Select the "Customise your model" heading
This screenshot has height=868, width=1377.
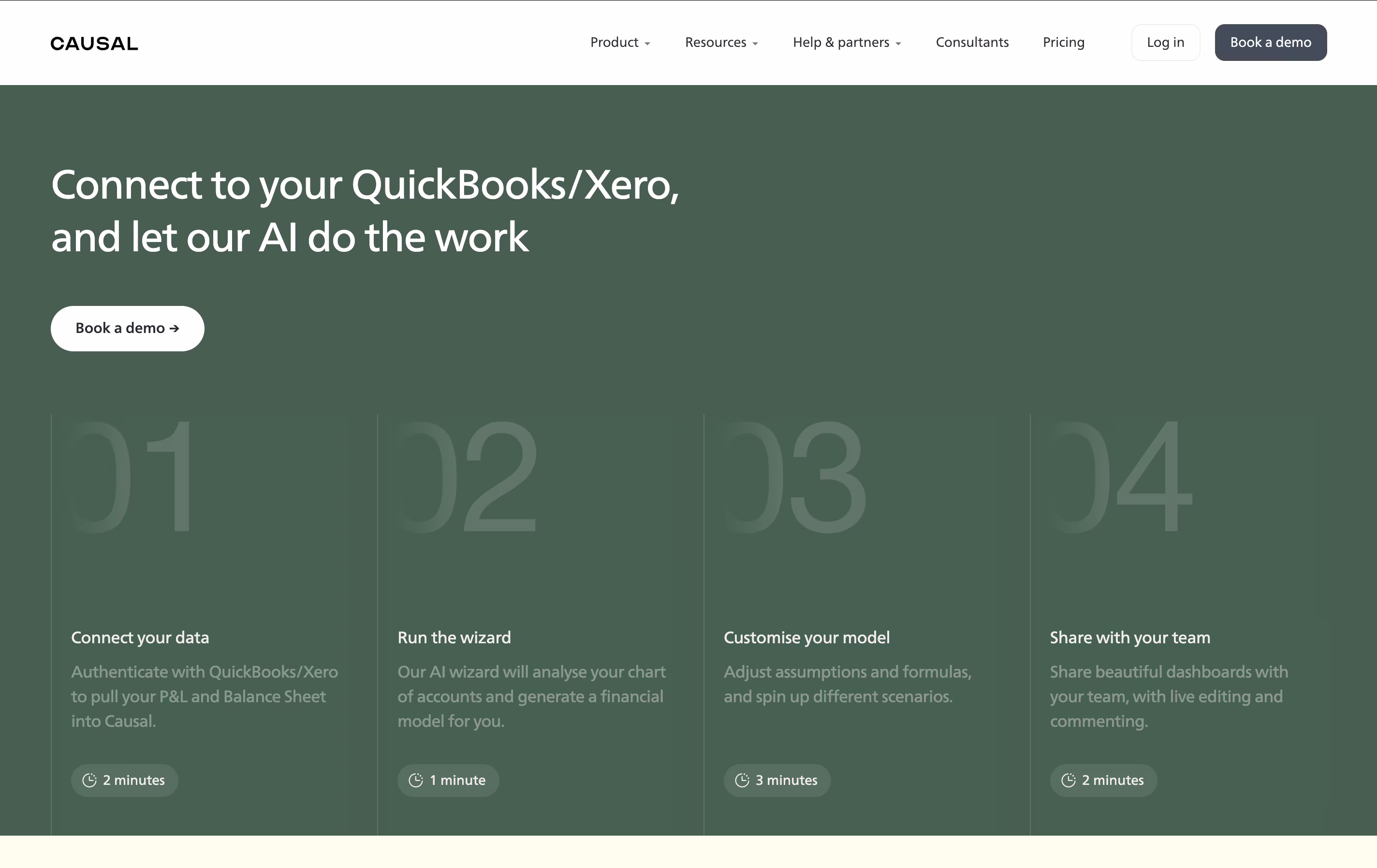807,637
